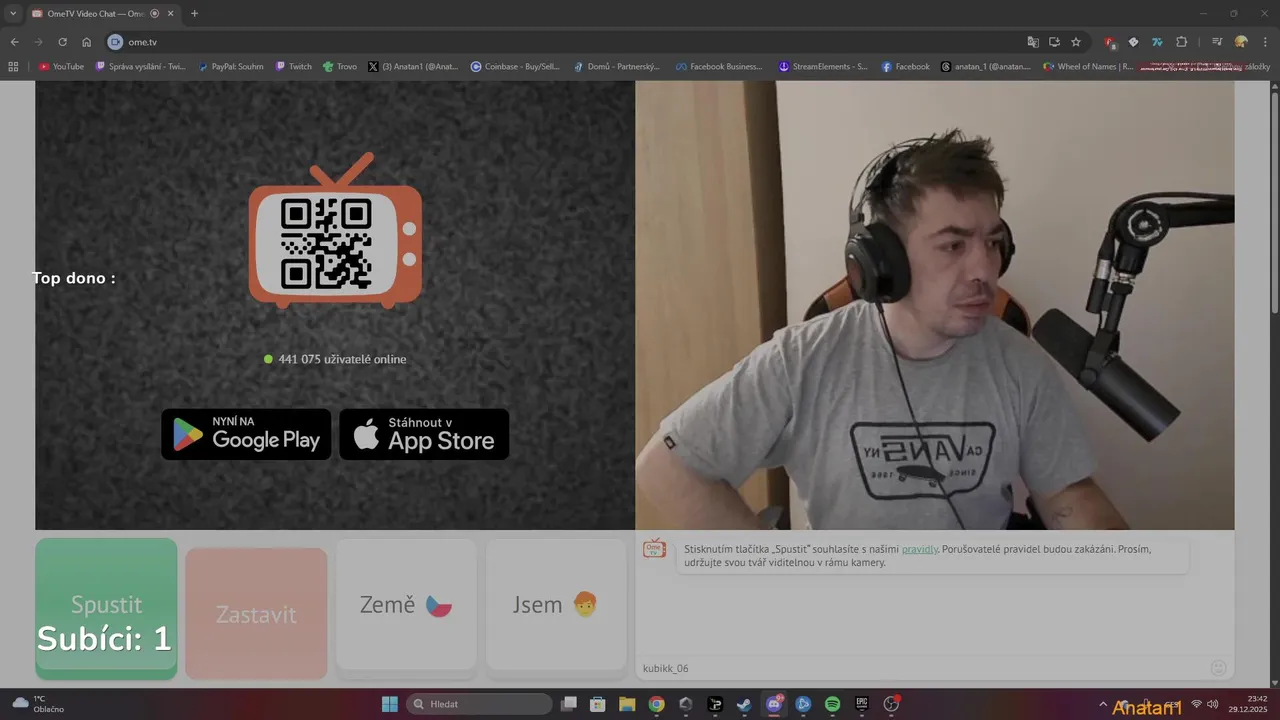The width and height of the screenshot is (1280, 720).
Task: Click the '441 075 uživatelé online' text
Action: (342, 359)
